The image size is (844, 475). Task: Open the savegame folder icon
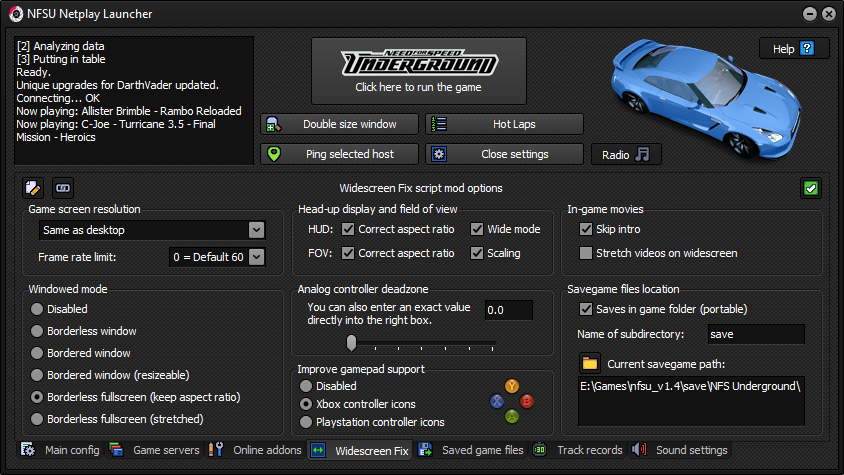pyautogui.click(x=589, y=364)
